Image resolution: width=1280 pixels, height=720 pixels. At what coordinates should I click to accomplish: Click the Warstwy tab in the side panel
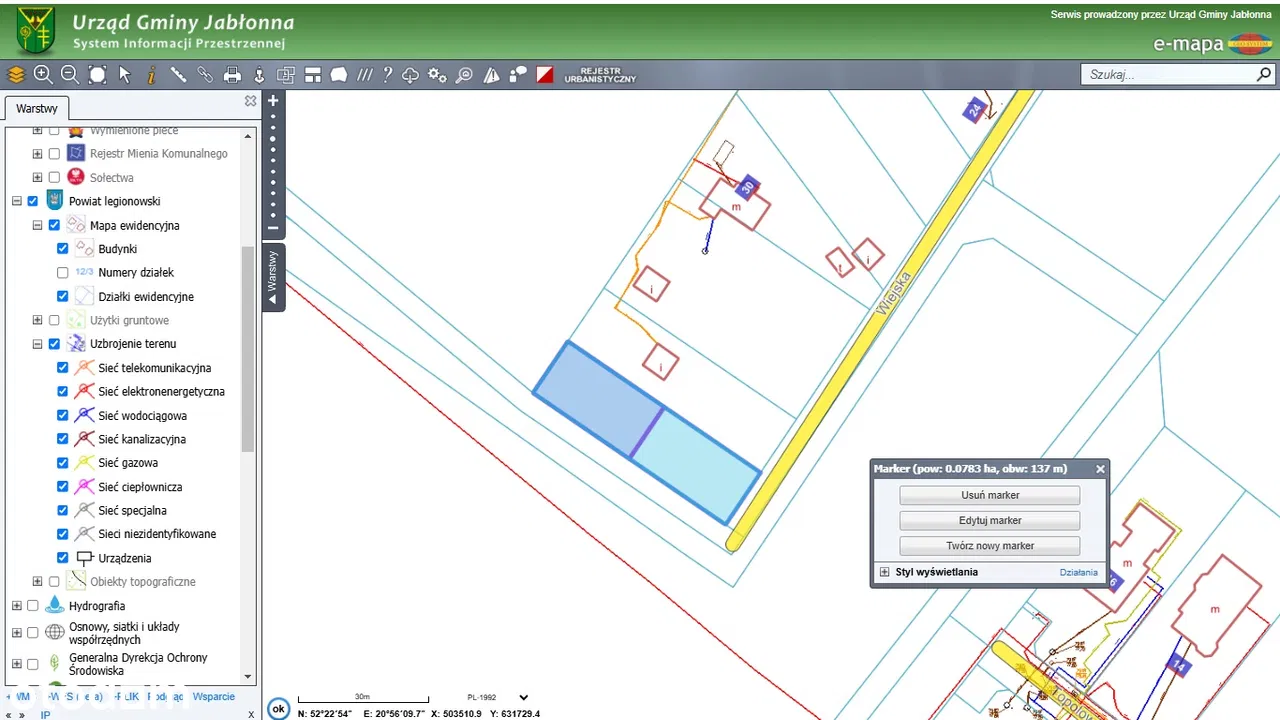pyautogui.click(x=37, y=109)
